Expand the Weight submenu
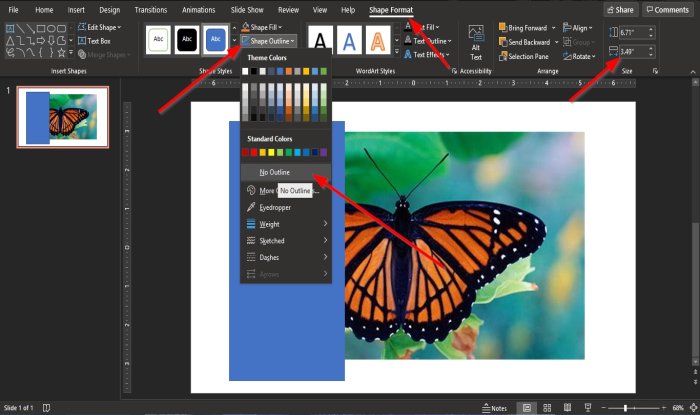The width and height of the screenshot is (700, 415). click(x=286, y=224)
